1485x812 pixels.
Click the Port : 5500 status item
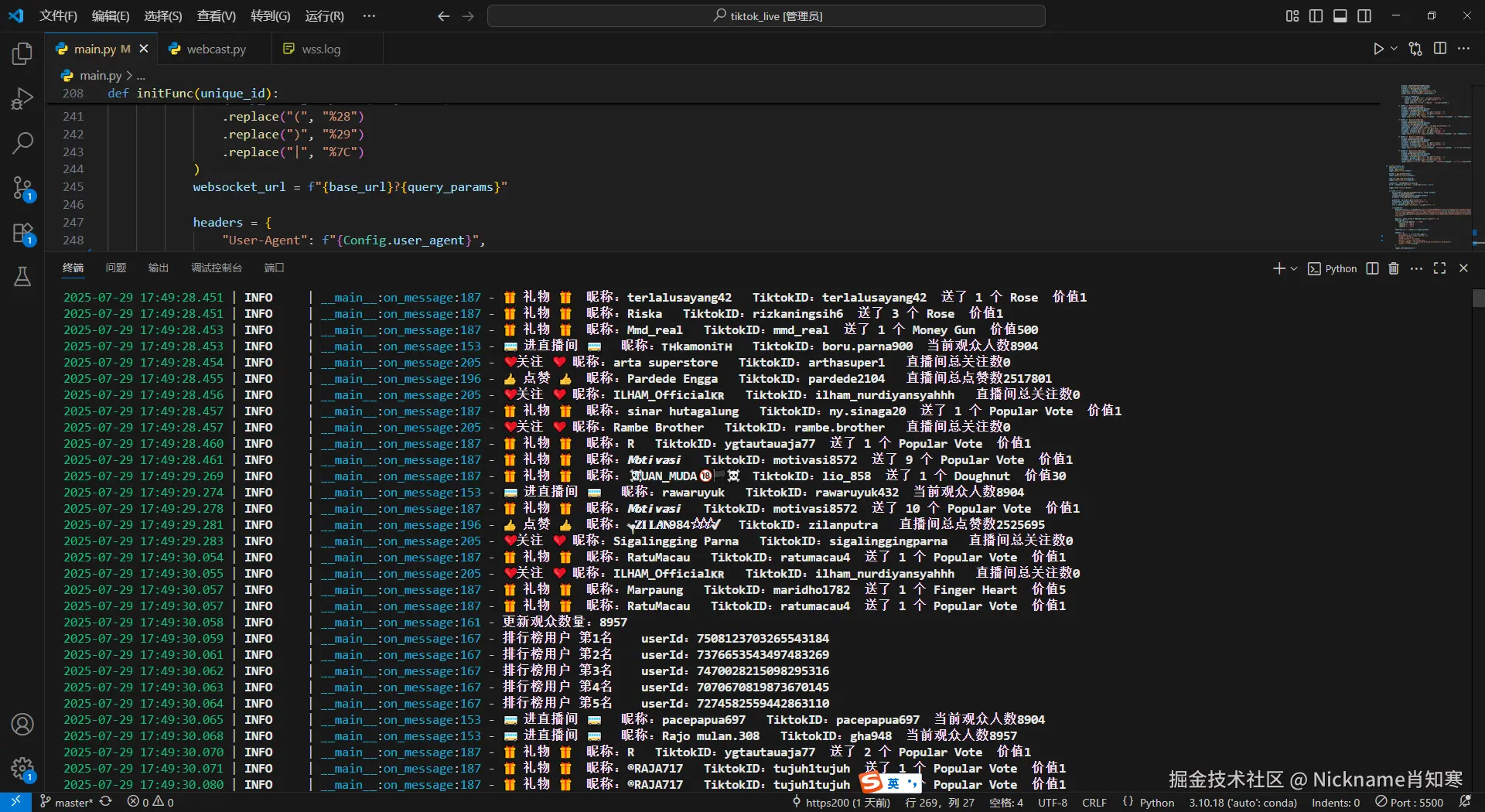(x=1409, y=803)
